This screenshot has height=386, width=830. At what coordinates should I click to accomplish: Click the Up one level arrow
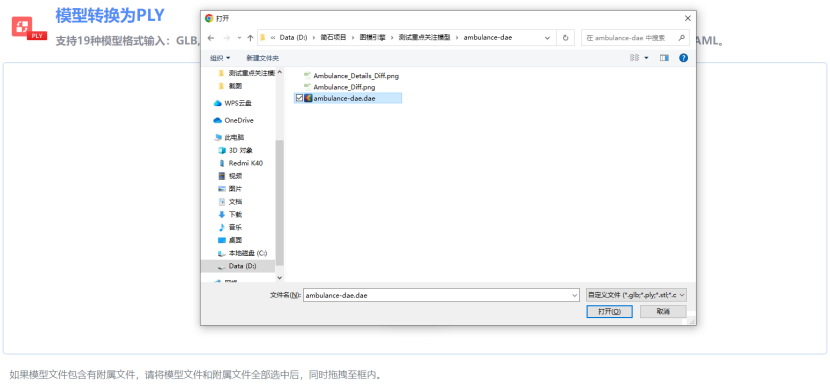click(250, 38)
